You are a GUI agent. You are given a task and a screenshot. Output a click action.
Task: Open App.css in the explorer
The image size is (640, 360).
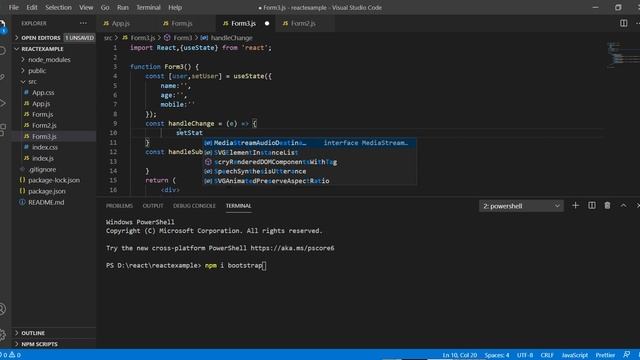point(43,93)
